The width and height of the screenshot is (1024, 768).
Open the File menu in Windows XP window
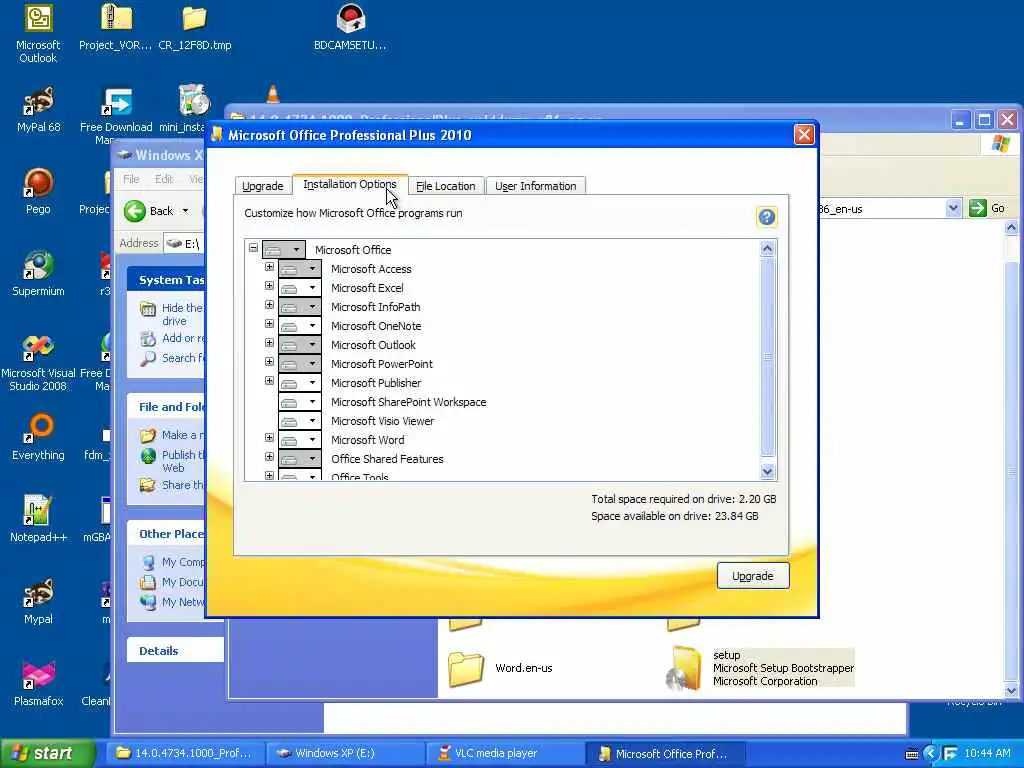click(x=131, y=179)
